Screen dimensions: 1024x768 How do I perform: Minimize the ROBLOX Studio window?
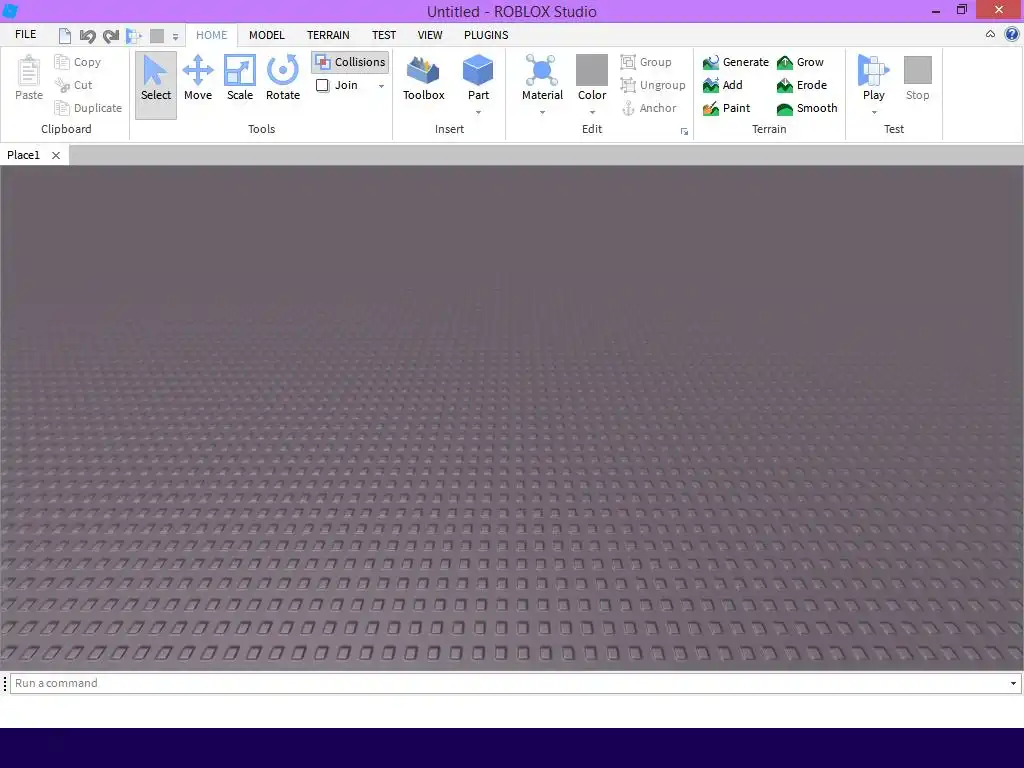coord(936,10)
